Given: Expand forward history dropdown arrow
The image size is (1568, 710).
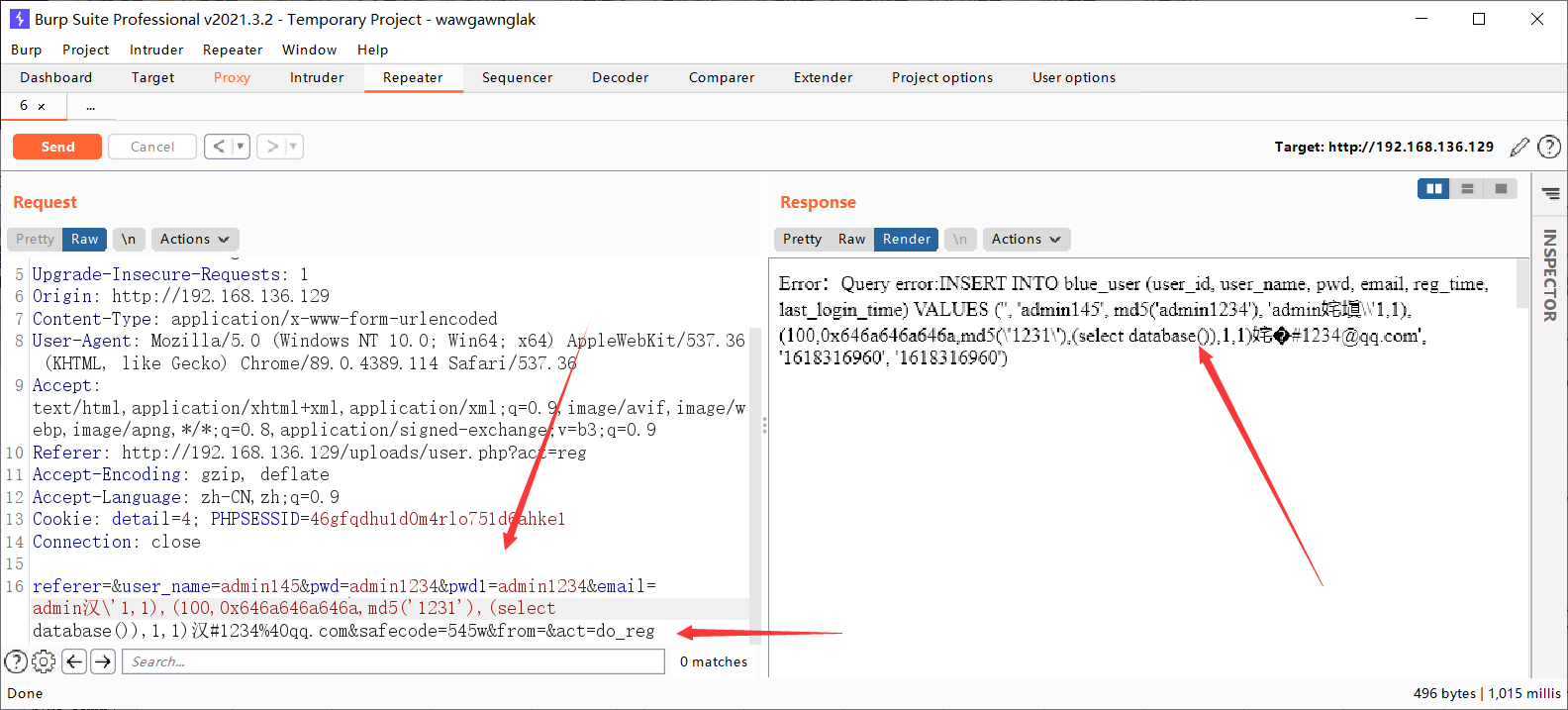Looking at the screenshot, I should pos(294,147).
